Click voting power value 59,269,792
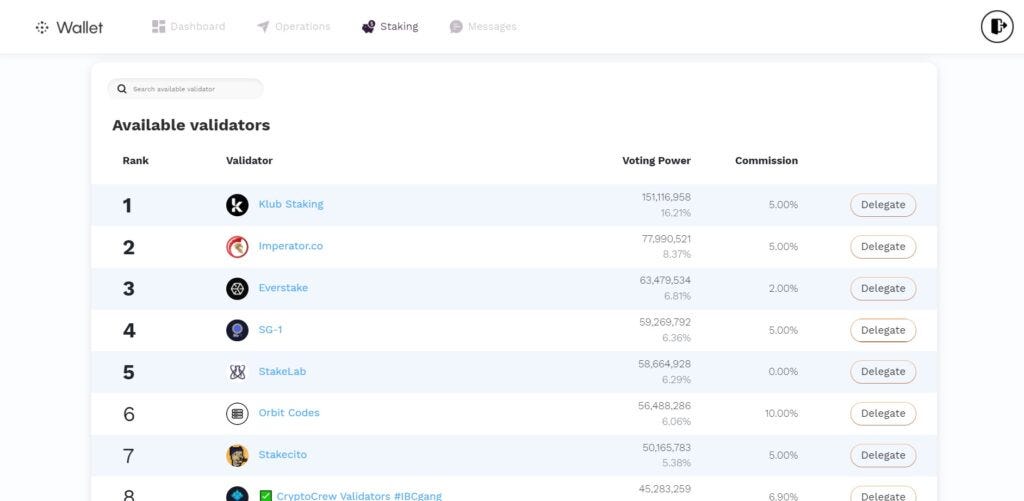 [x=665, y=322]
